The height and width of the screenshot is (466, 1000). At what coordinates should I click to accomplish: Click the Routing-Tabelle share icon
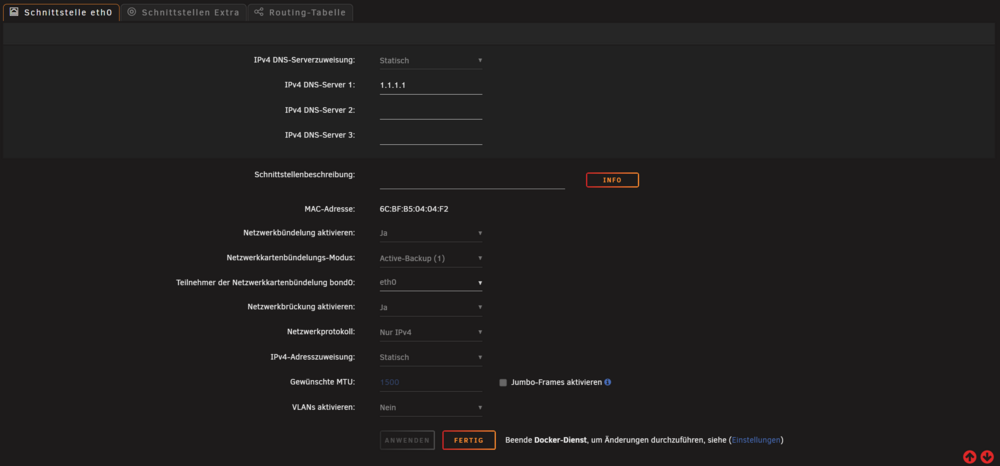[x=259, y=12]
